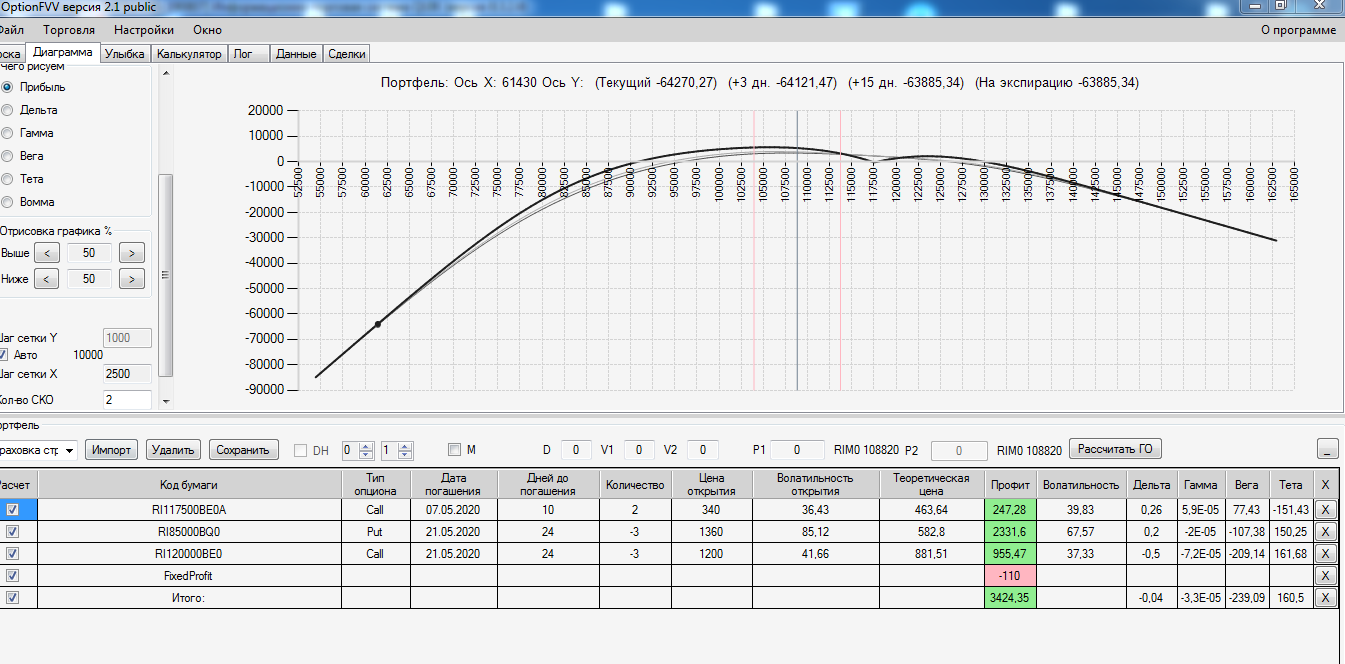This screenshot has width=1345, height=664.
Task: Increase the Выше graph percent
Action: 132,253
